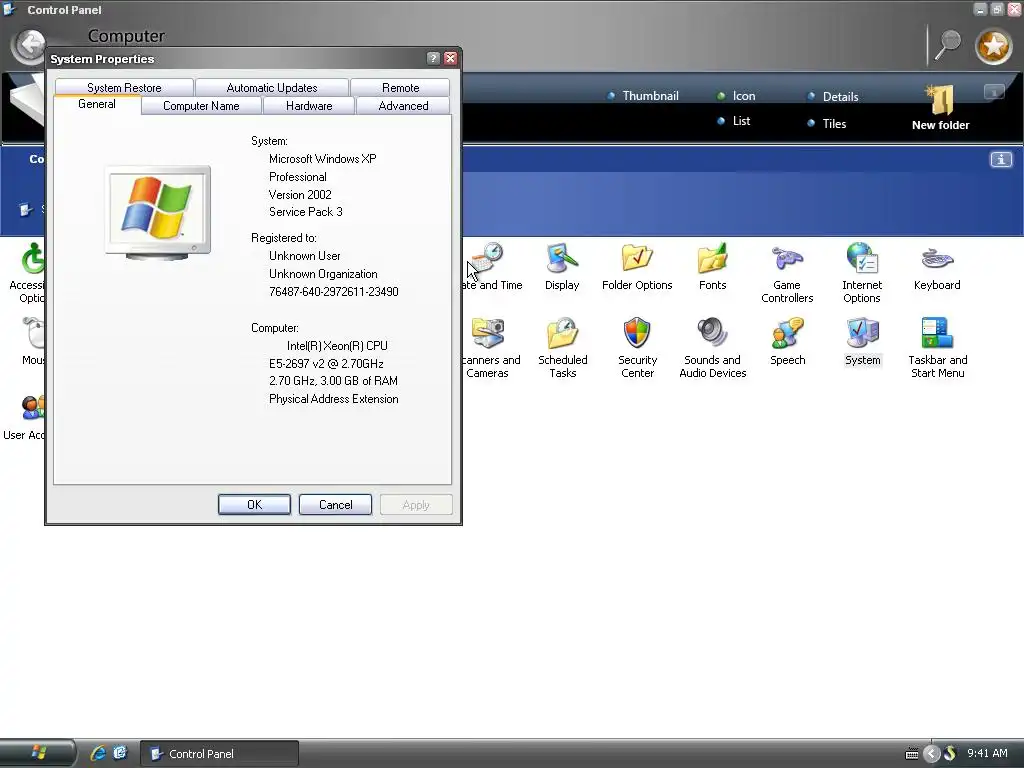Open the Mouse settings icon
This screenshot has width=1024, height=768.
coord(33,342)
